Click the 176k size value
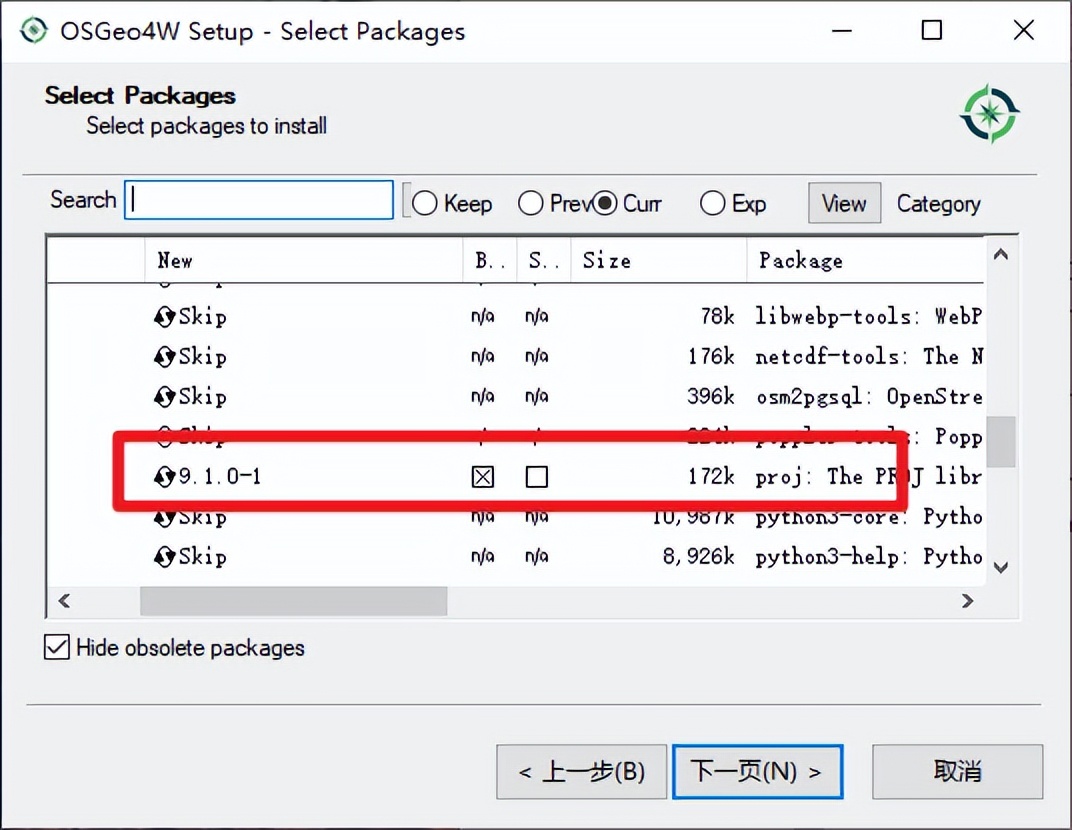Screen dimensions: 1072x830 (x=711, y=356)
